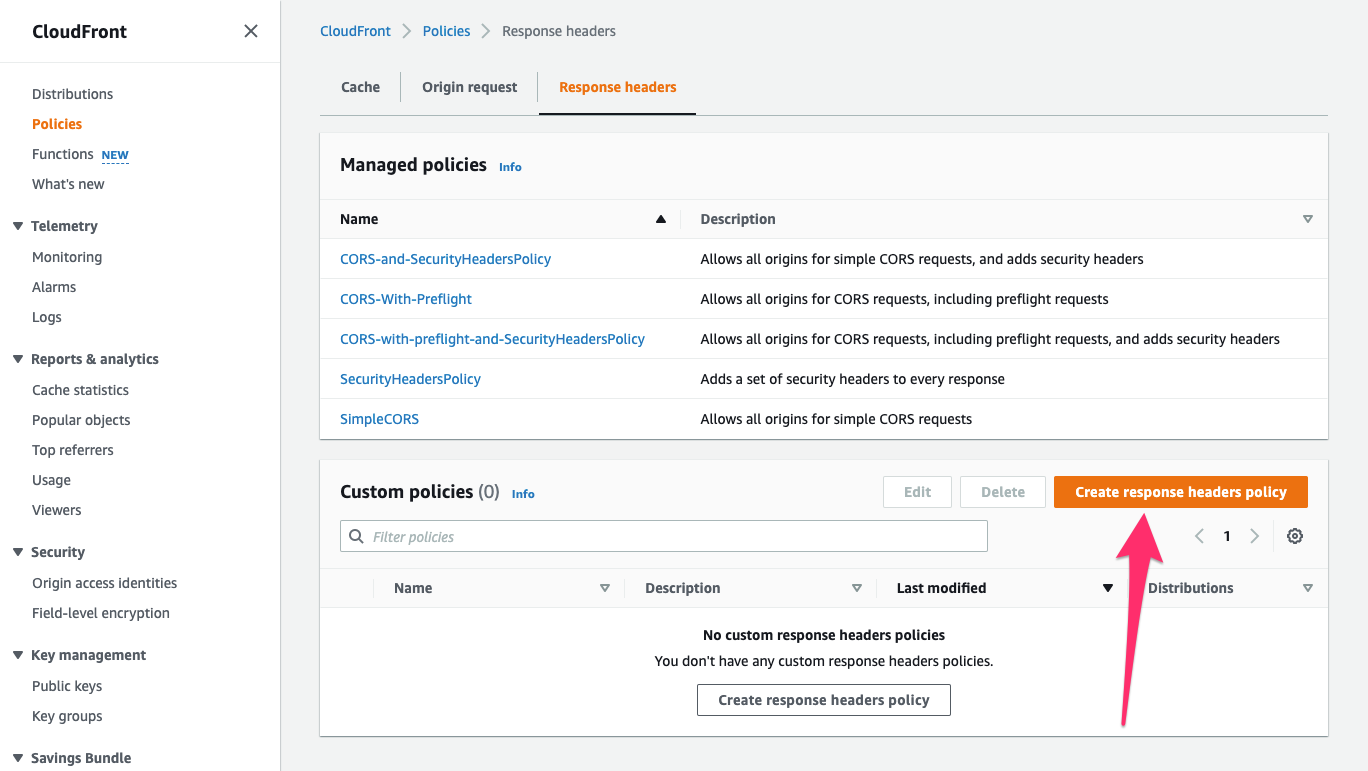Close the CloudFront navigation sidebar
The width and height of the screenshot is (1368, 771).
tap(250, 31)
